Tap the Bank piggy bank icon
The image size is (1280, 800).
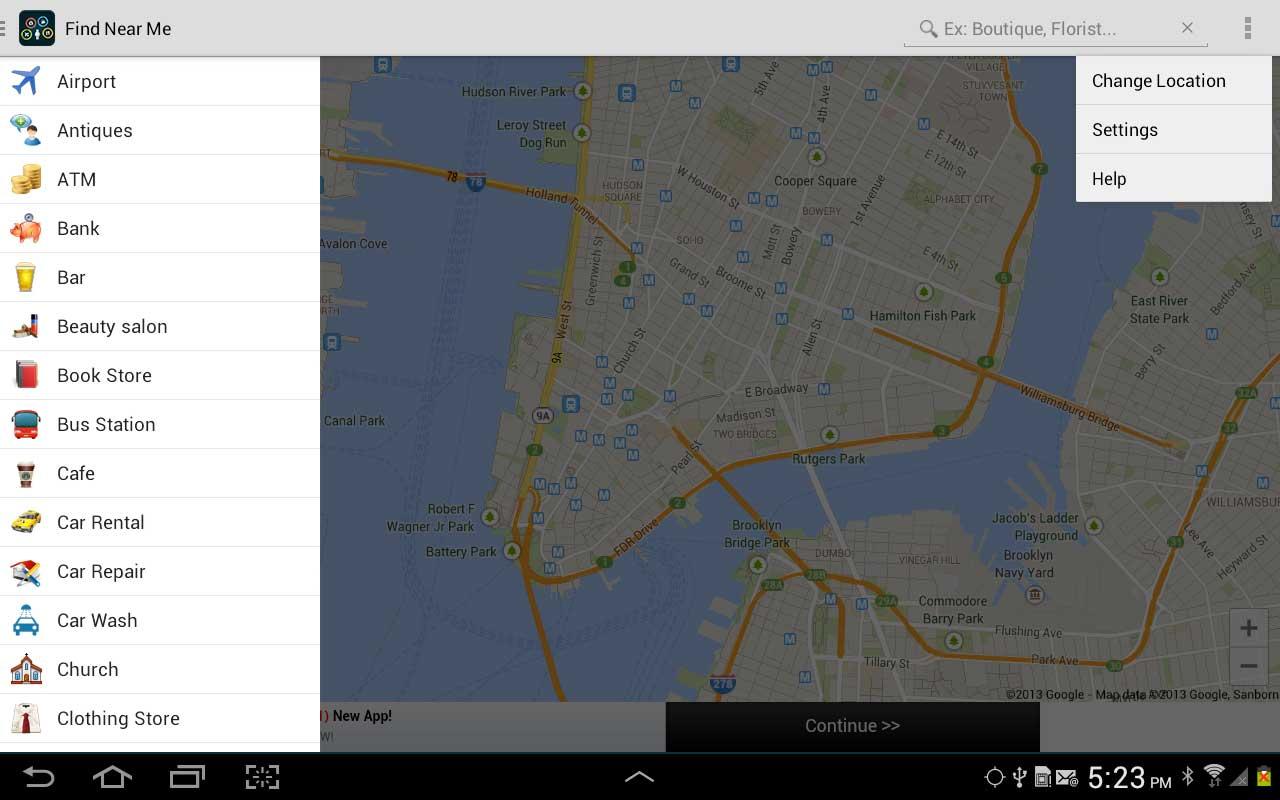(26, 228)
